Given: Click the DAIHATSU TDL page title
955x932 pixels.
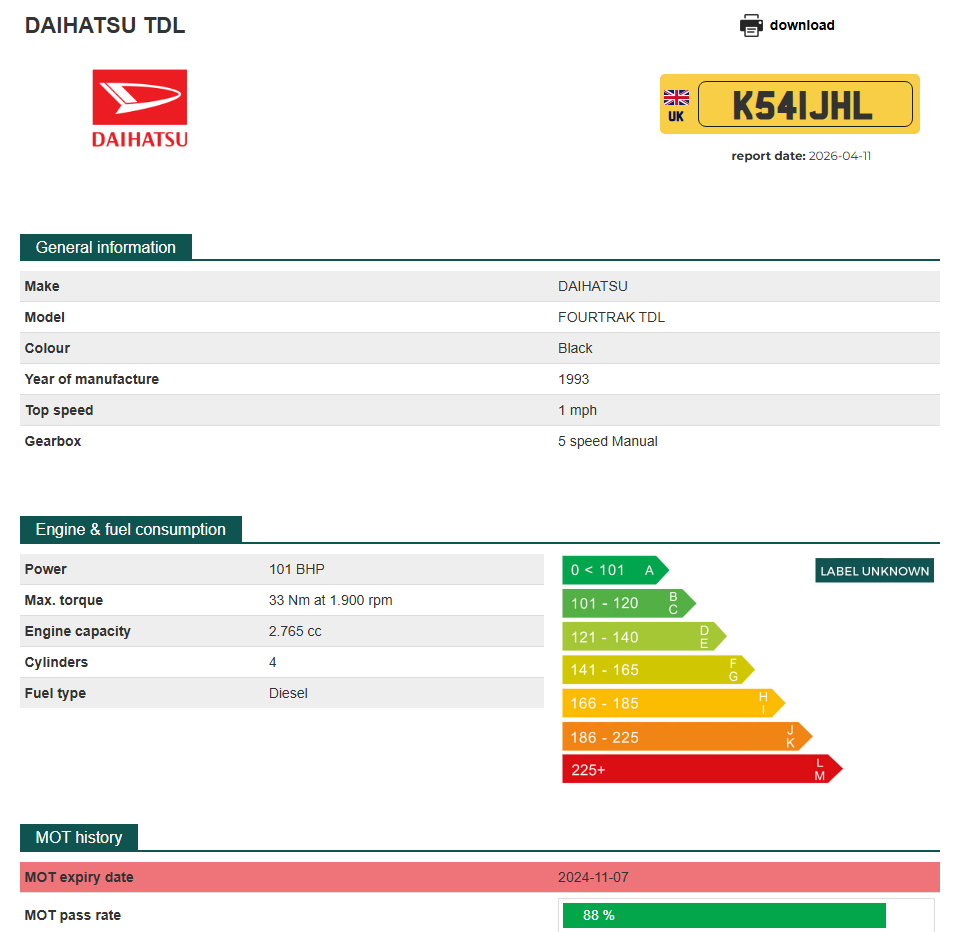Looking at the screenshot, I should point(105,26).
